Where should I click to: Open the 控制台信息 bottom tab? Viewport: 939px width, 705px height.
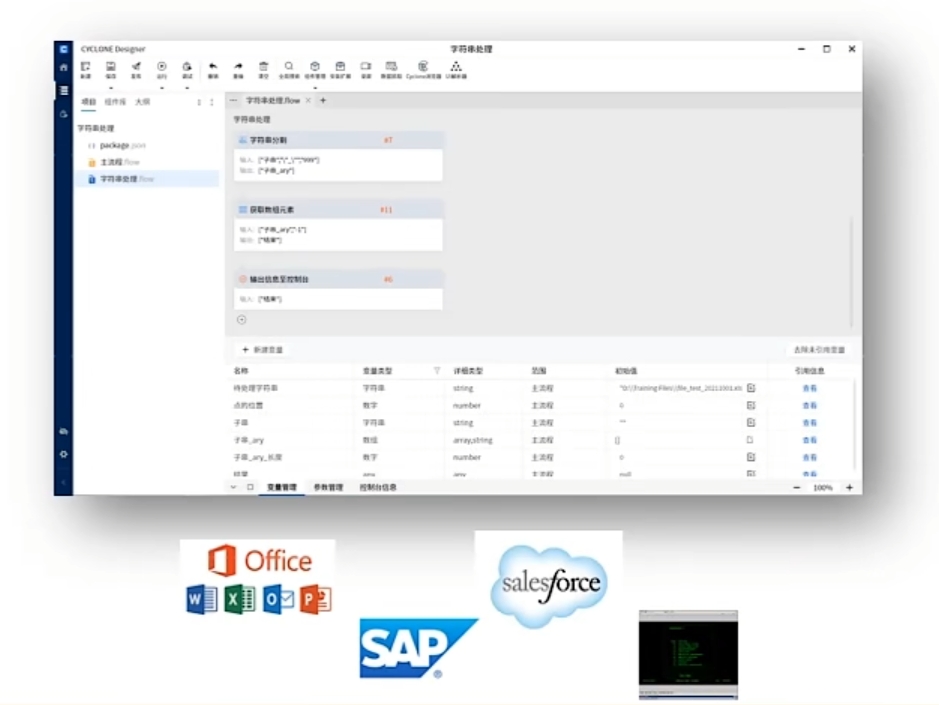pos(378,487)
